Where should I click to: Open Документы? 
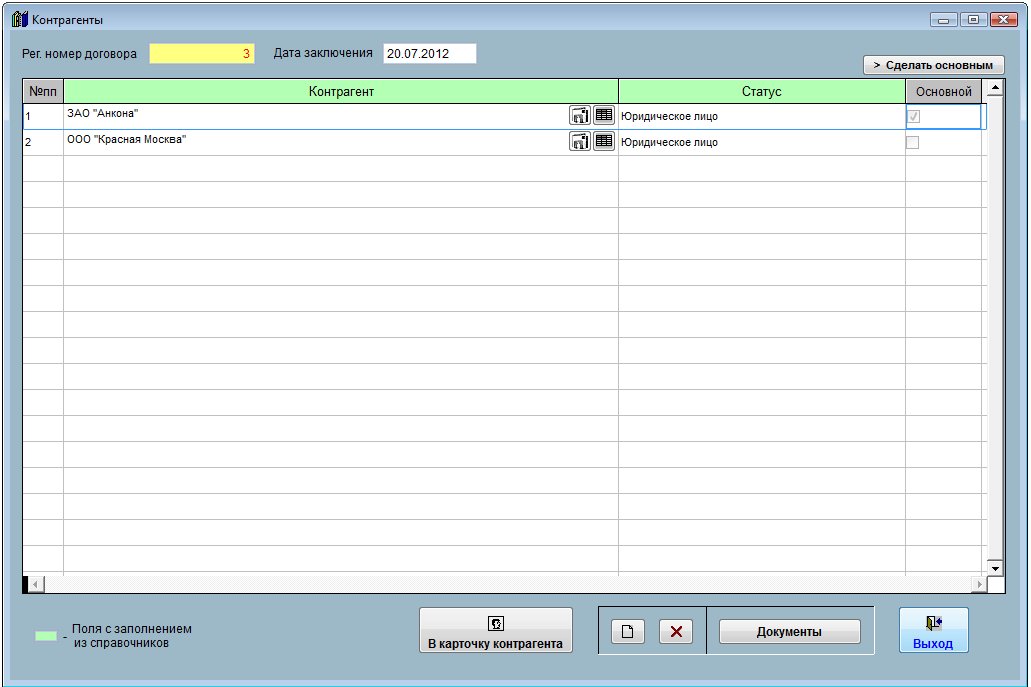point(790,632)
